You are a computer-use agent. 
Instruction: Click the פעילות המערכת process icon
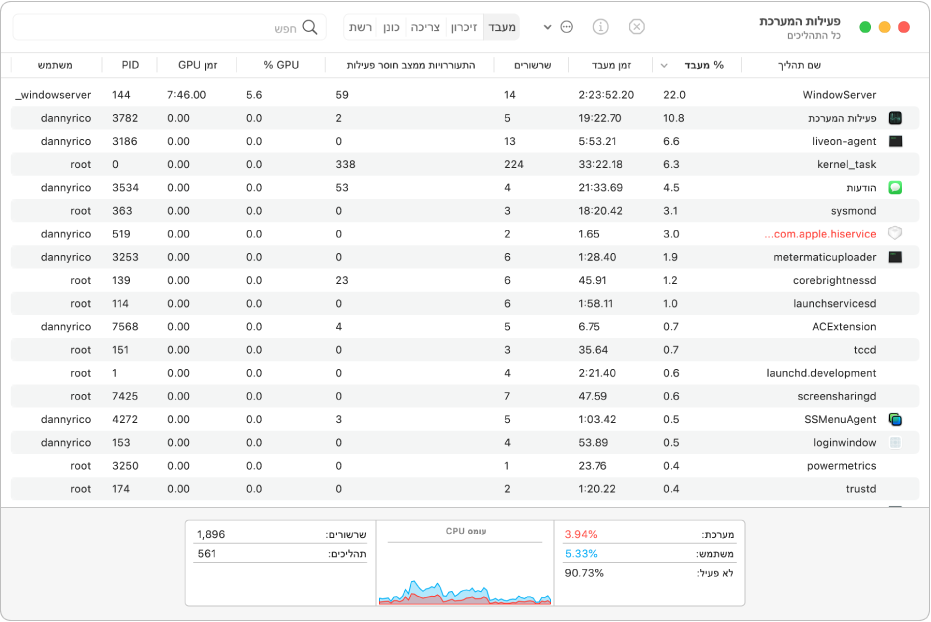tap(895, 118)
